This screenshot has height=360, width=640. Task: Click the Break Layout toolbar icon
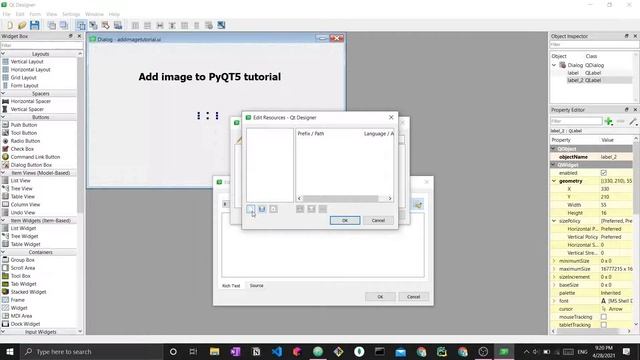209,25
